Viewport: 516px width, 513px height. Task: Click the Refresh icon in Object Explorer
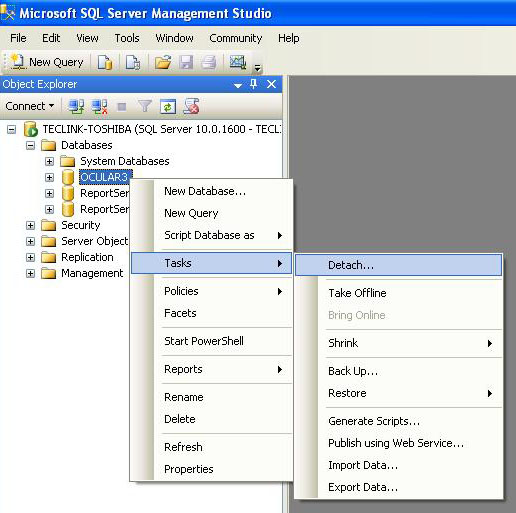[x=168, y=107]
